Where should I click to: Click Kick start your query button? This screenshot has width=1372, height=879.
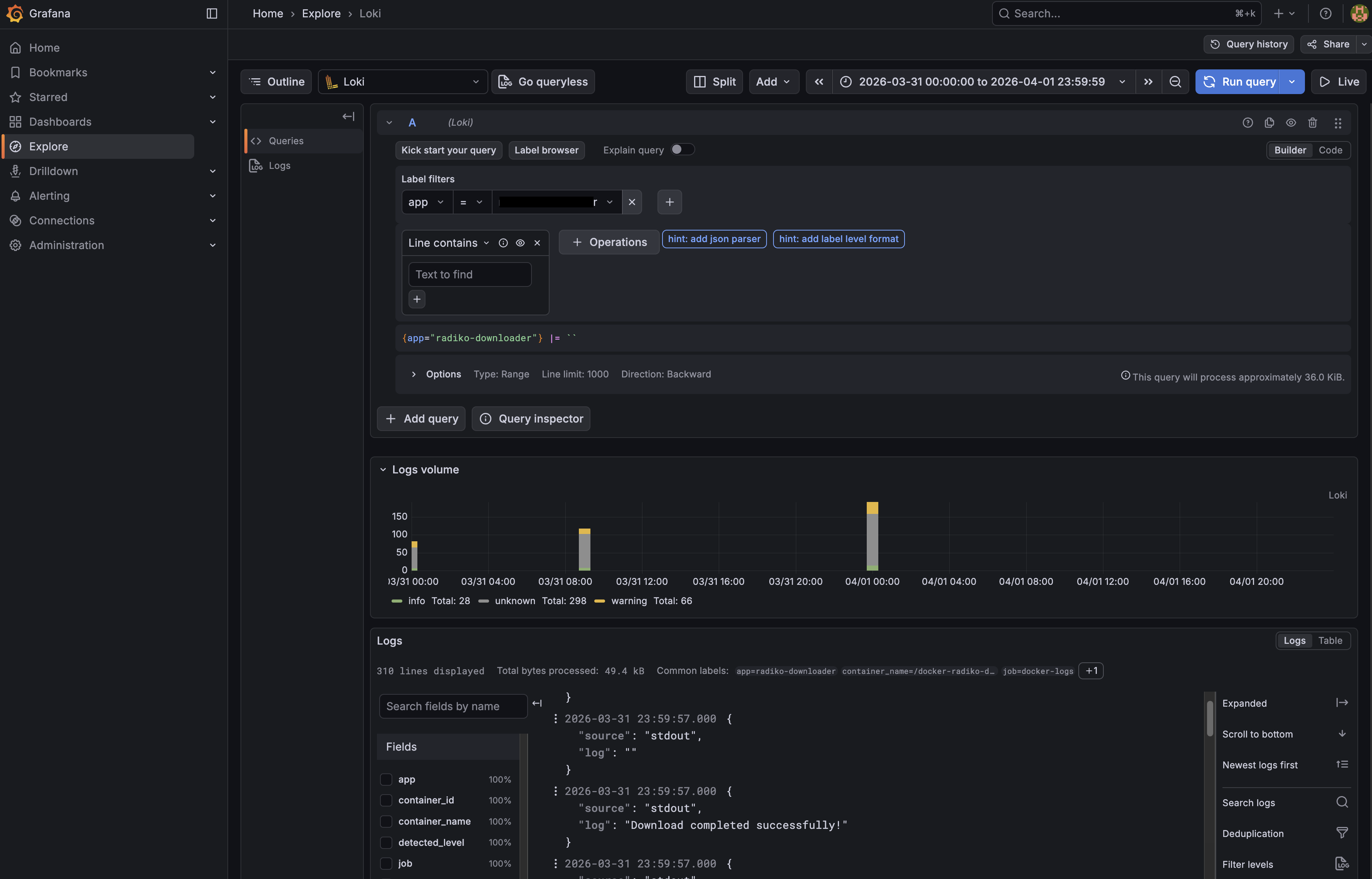[448, 150]
